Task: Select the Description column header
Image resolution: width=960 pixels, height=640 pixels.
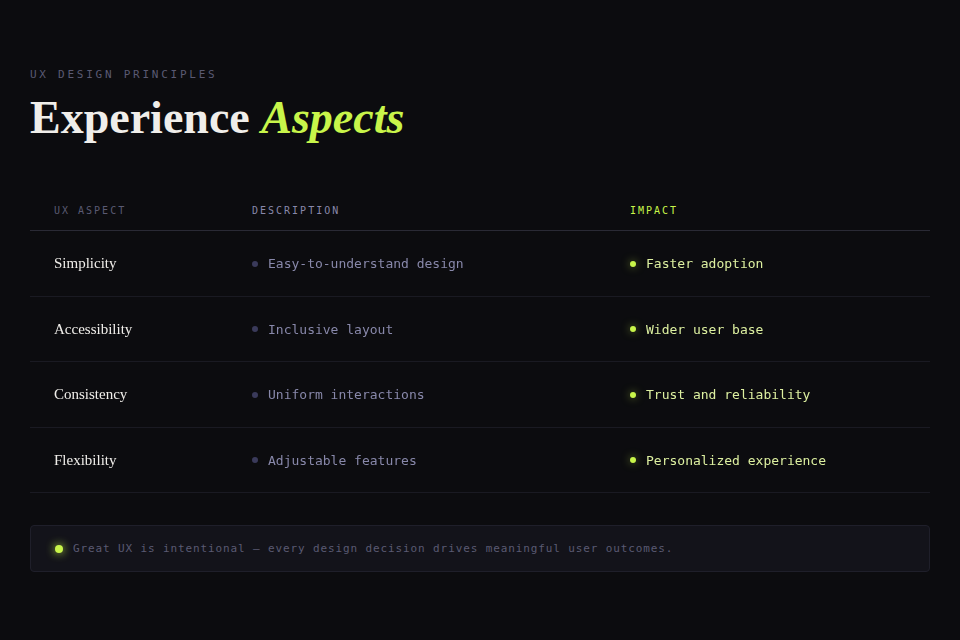Action: [x=296, y=211]
